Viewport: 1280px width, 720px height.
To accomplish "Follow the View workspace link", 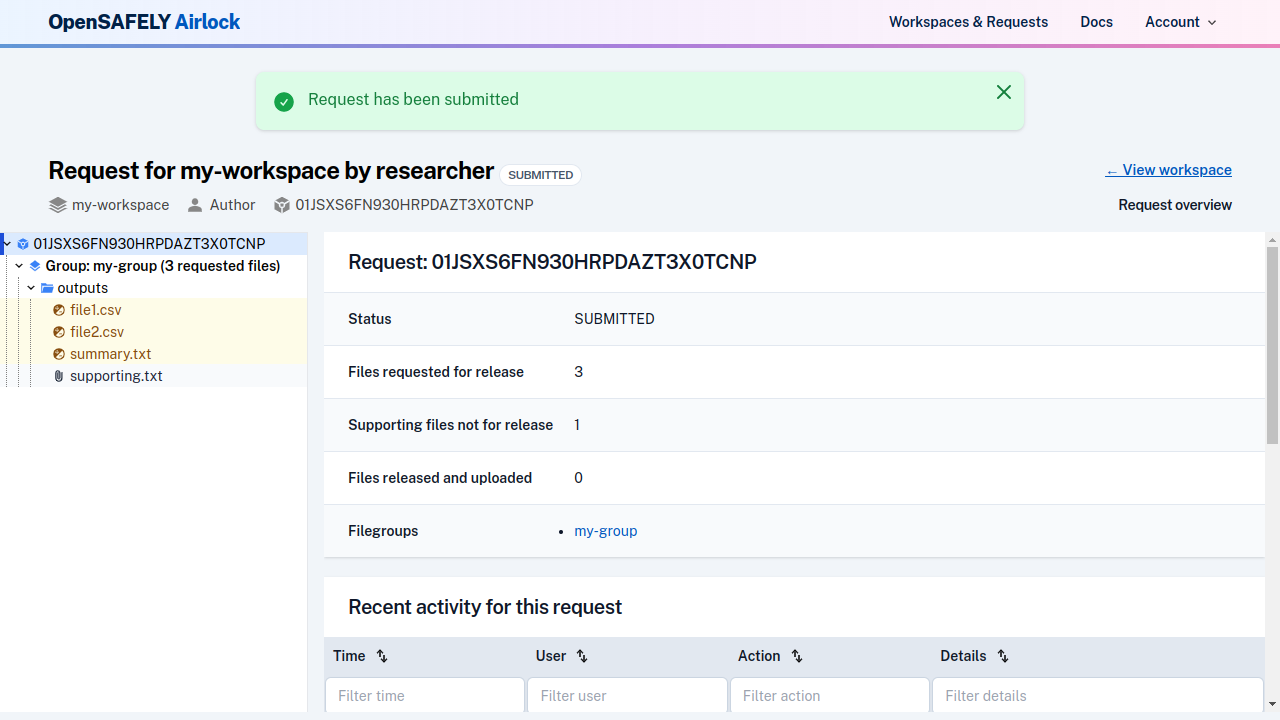I will tap(1168, 170).
